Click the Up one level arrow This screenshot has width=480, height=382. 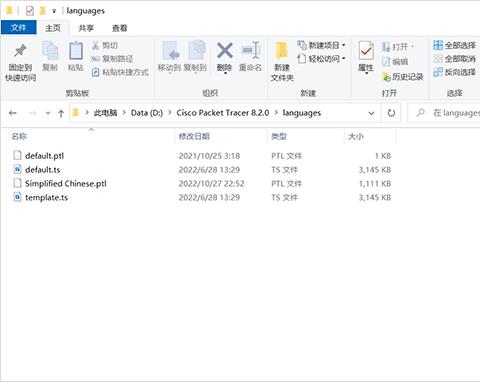coord(61,113)
